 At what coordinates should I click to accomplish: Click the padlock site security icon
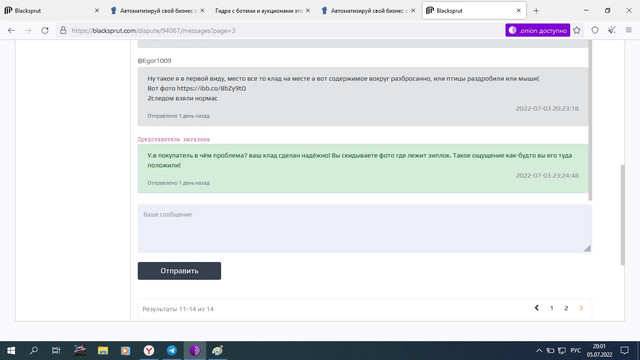(x=63, y=31)
